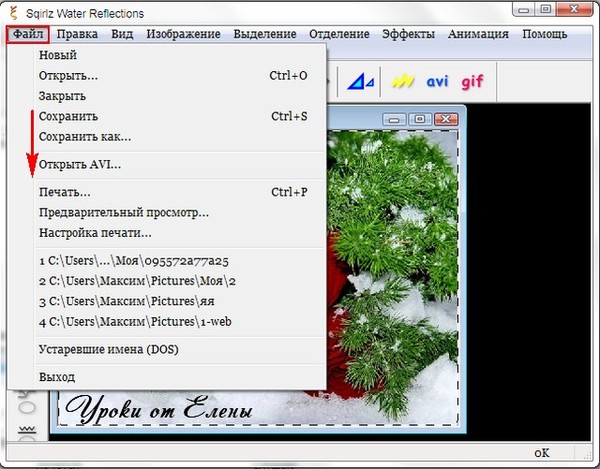Open the Анимация menu

pyautogui.click(x=478, y=34)
